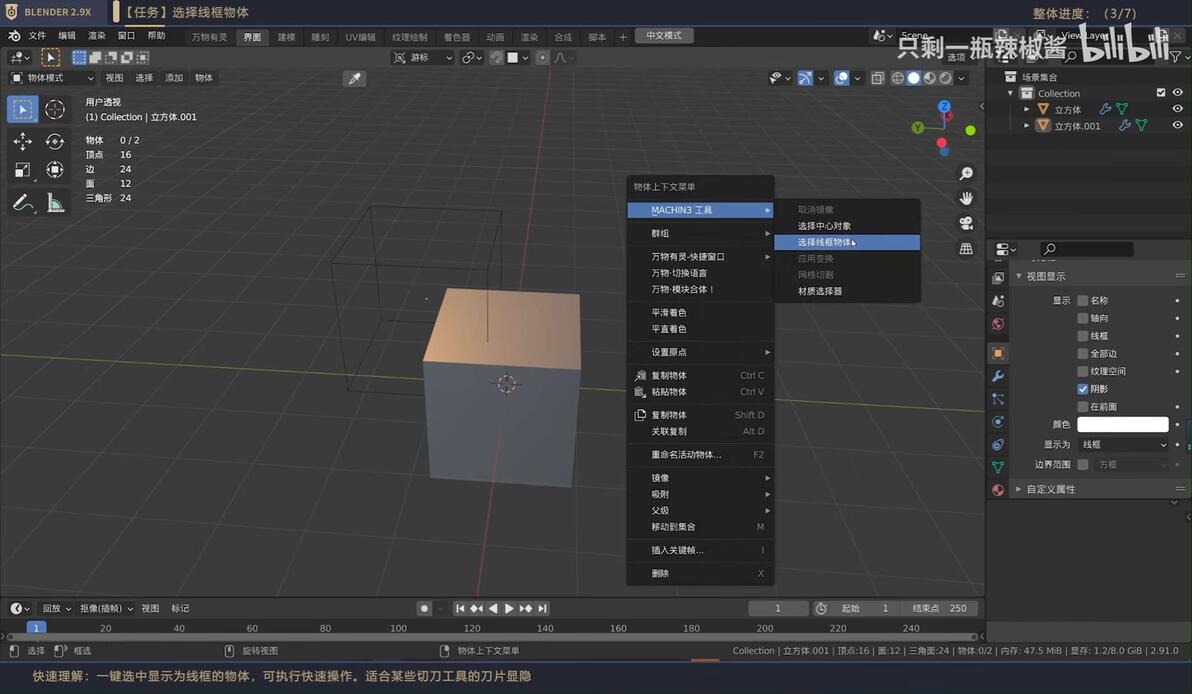
Task: Uncheck the 阴影 checkbox
Action: point(1083,389)
